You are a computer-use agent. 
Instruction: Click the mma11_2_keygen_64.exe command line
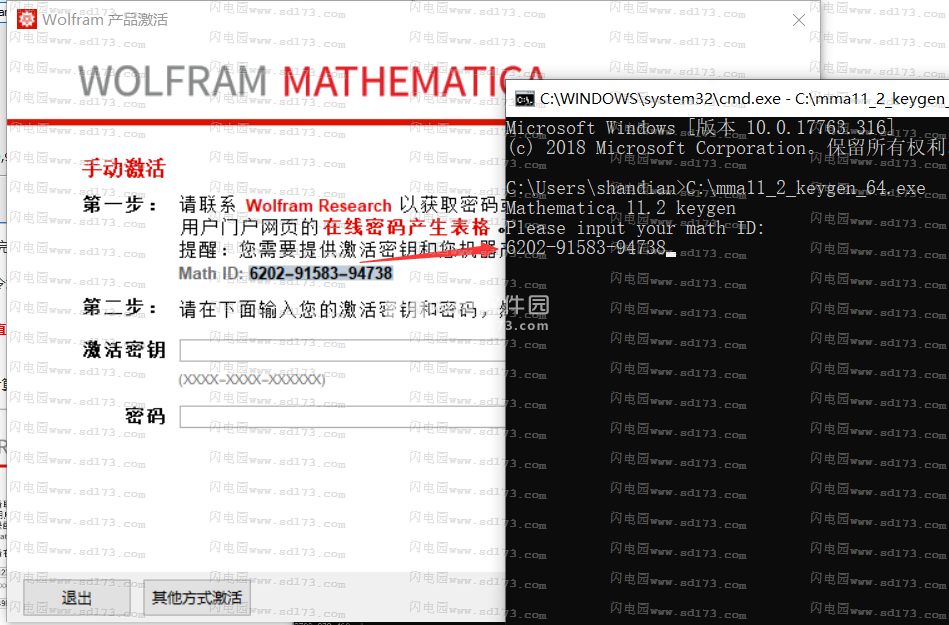pos(715,188)
